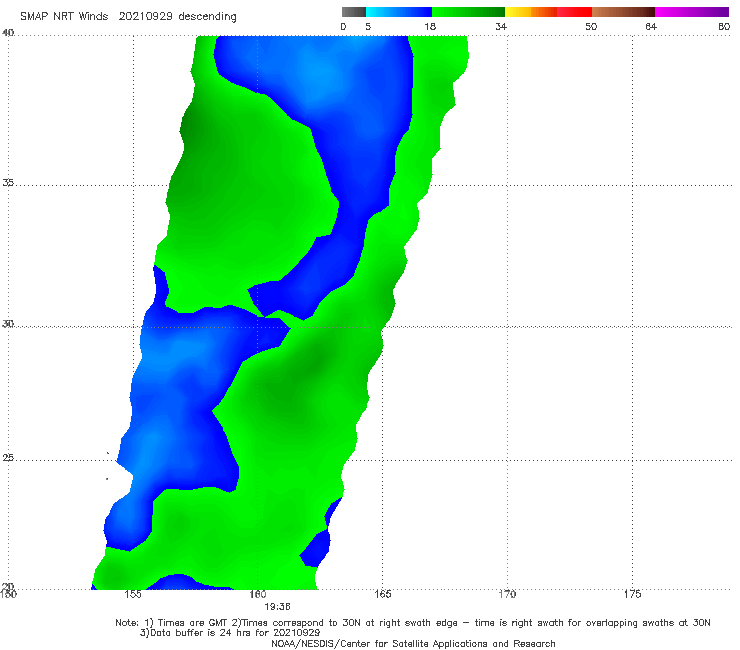Click the longitude axis label '160'
Screen dimensions: 740x650
coord(258,594)
